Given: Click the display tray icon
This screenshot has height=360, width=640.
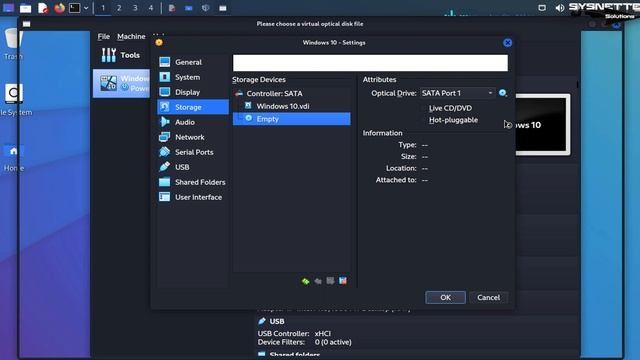Looking at the screenshot, I should tap(542, 8).
